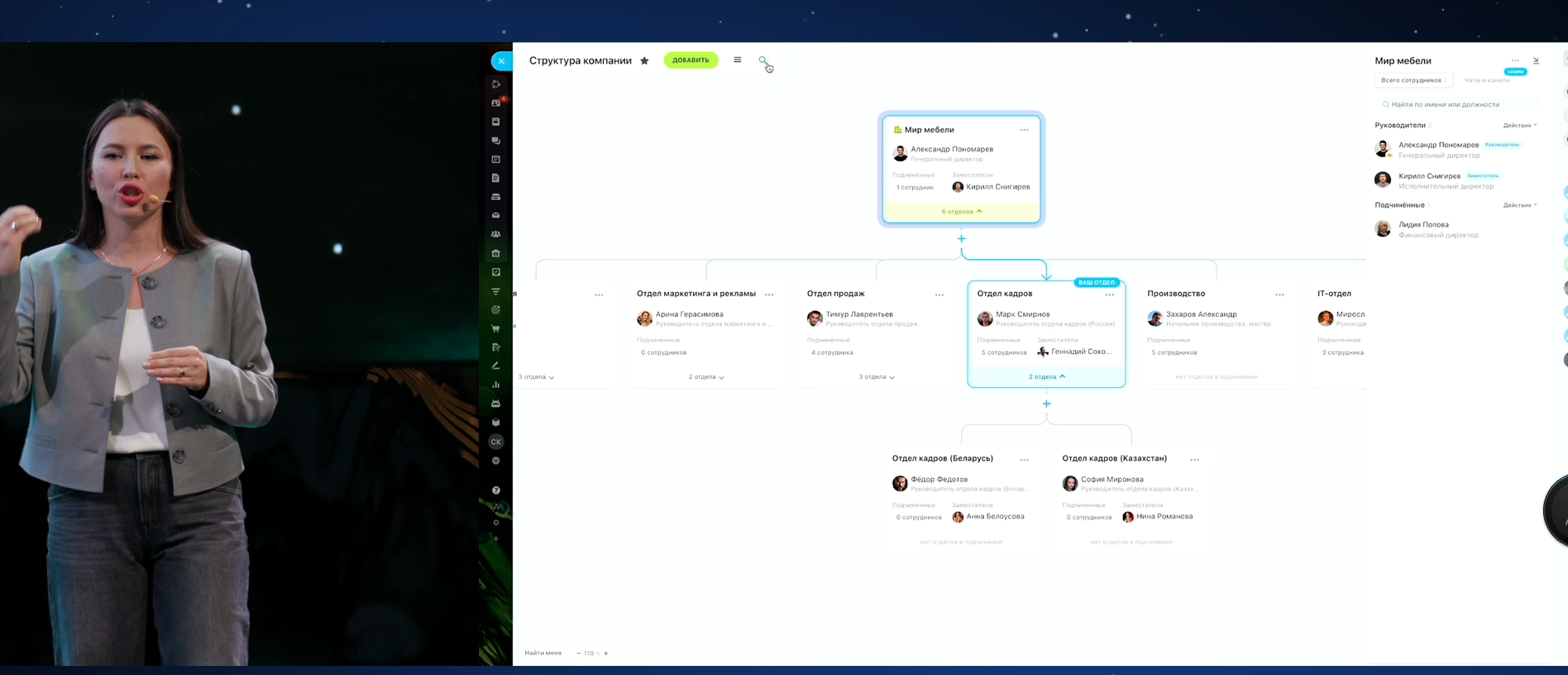Collapse 2 отдела under Отдел кадров
This screenshot has height=675, width=1568.
pyautogui.click(x=1046, y=377)
